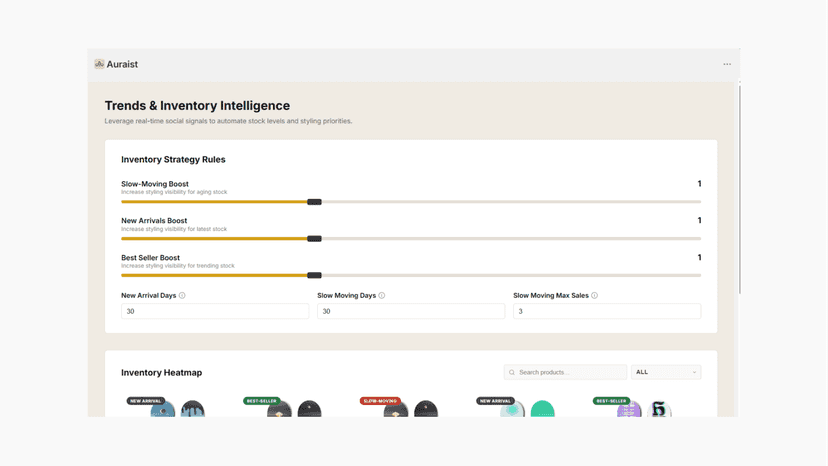
Task: Click the Slow Moving Max Sales input field
Action: (x=607, y=311)
